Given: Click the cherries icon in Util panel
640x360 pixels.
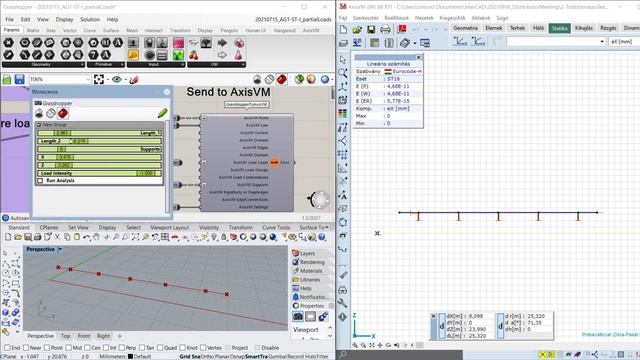Looking at the screenshot, I should click(193, 55).
